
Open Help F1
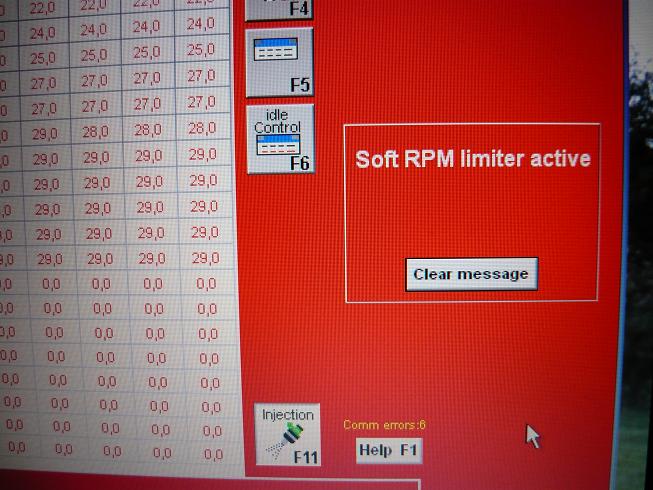[x=389, y=451]
